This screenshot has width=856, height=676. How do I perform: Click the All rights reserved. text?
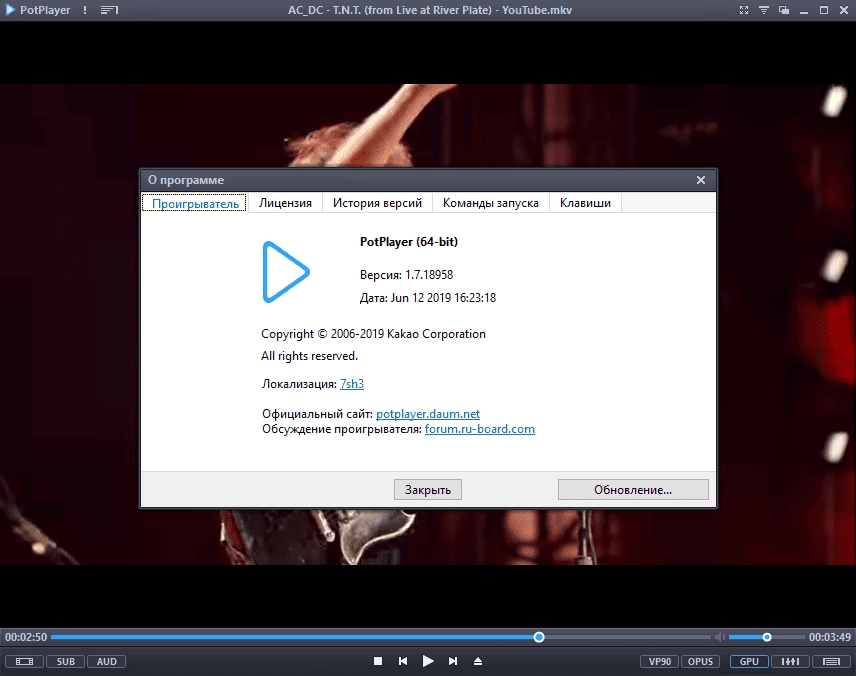pyautogui.click(x=310, y=356)
